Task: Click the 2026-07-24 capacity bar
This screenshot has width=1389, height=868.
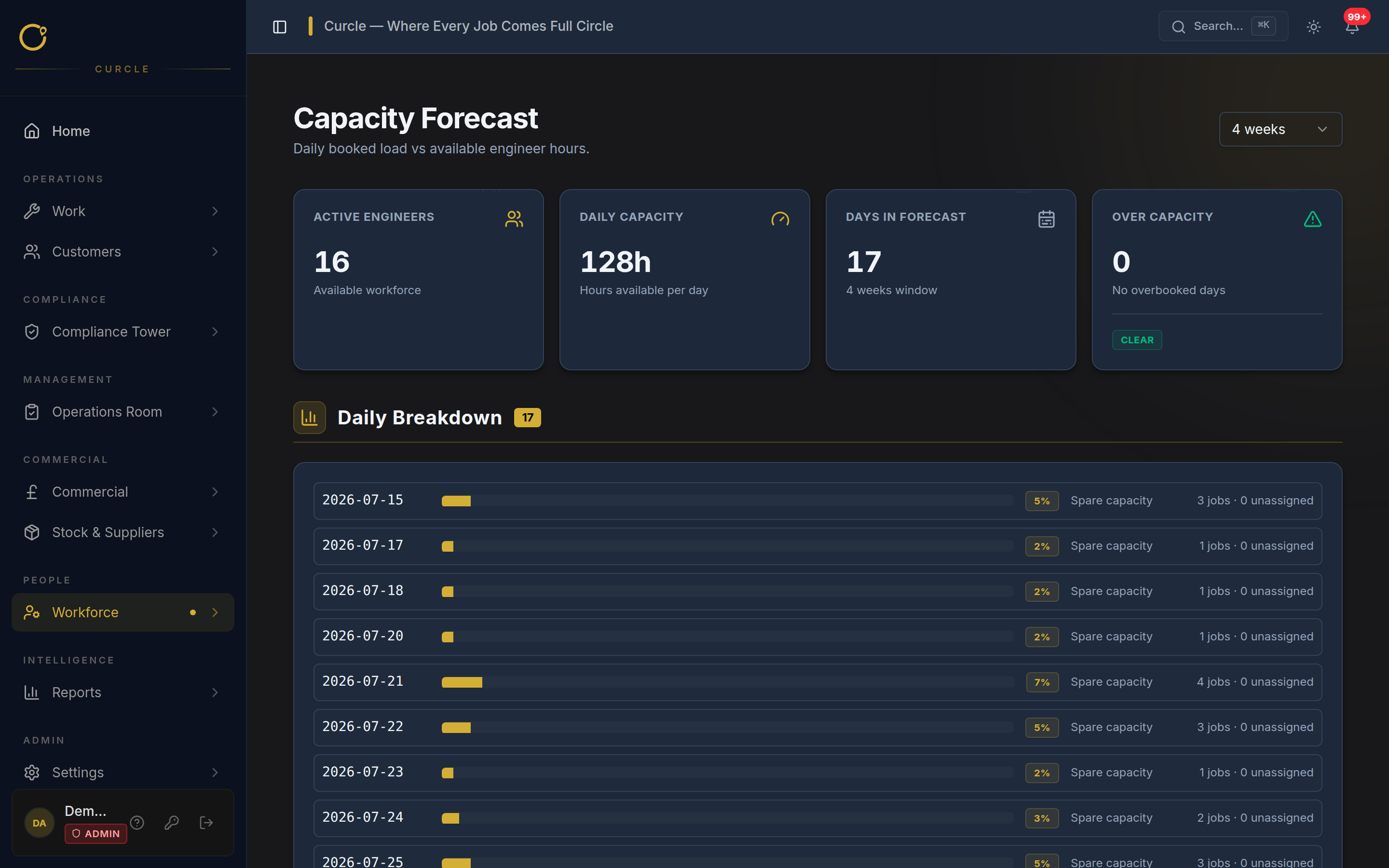Action: click(727, 819)
